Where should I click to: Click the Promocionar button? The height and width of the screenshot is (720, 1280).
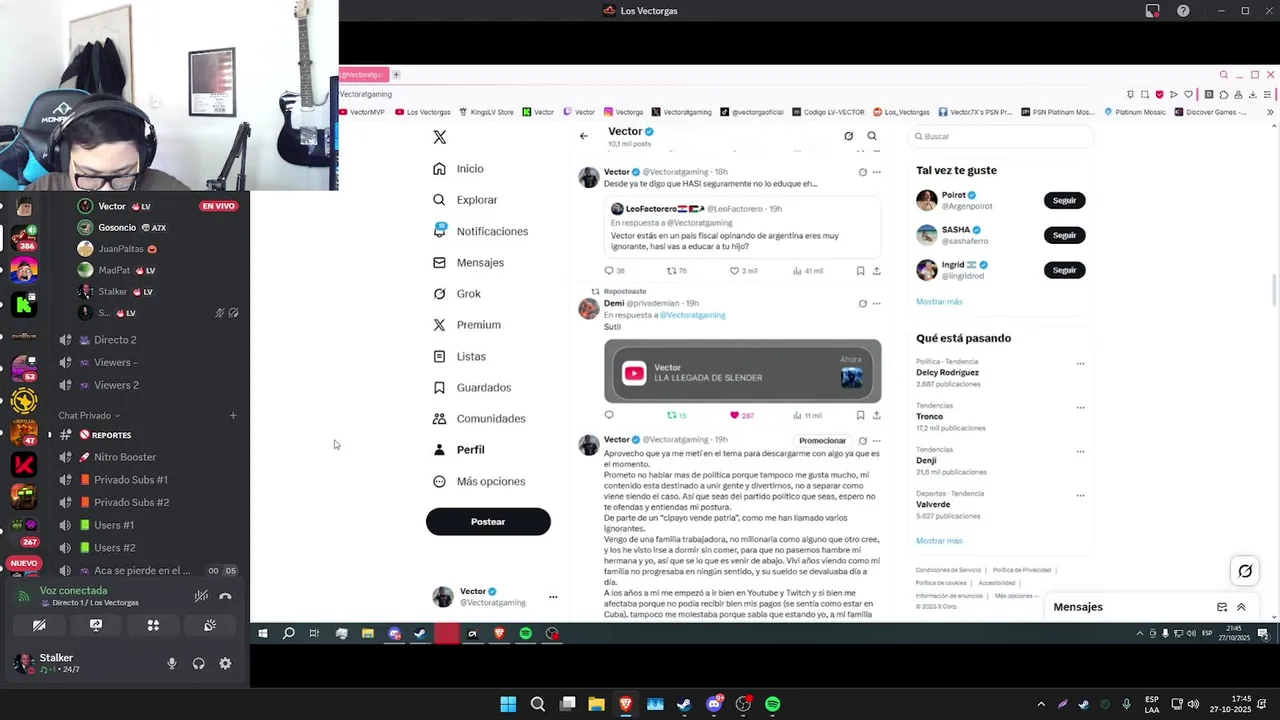(x=822, y=440)
